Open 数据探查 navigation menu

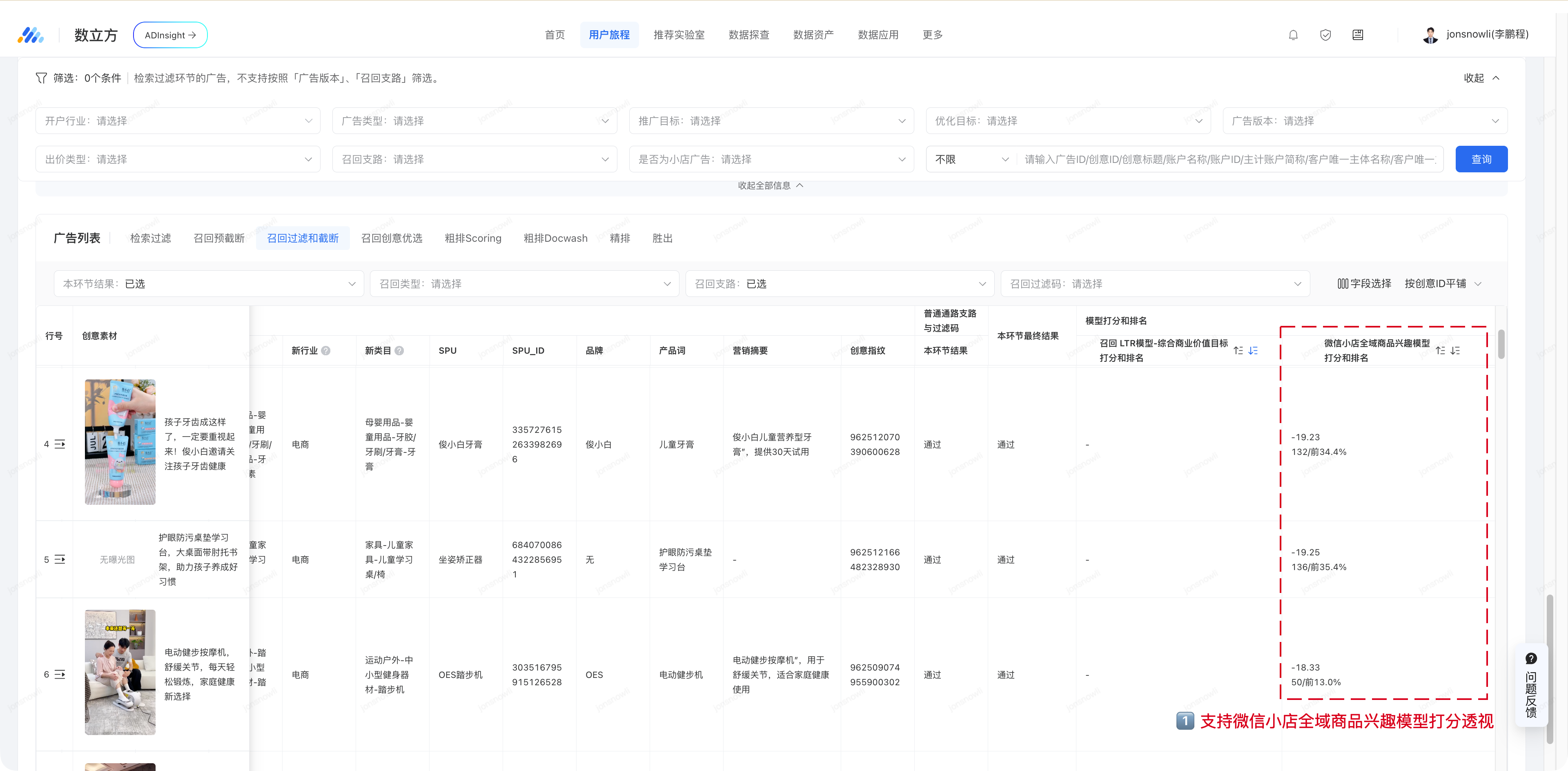pyautogui.click(x=749, y=35)
